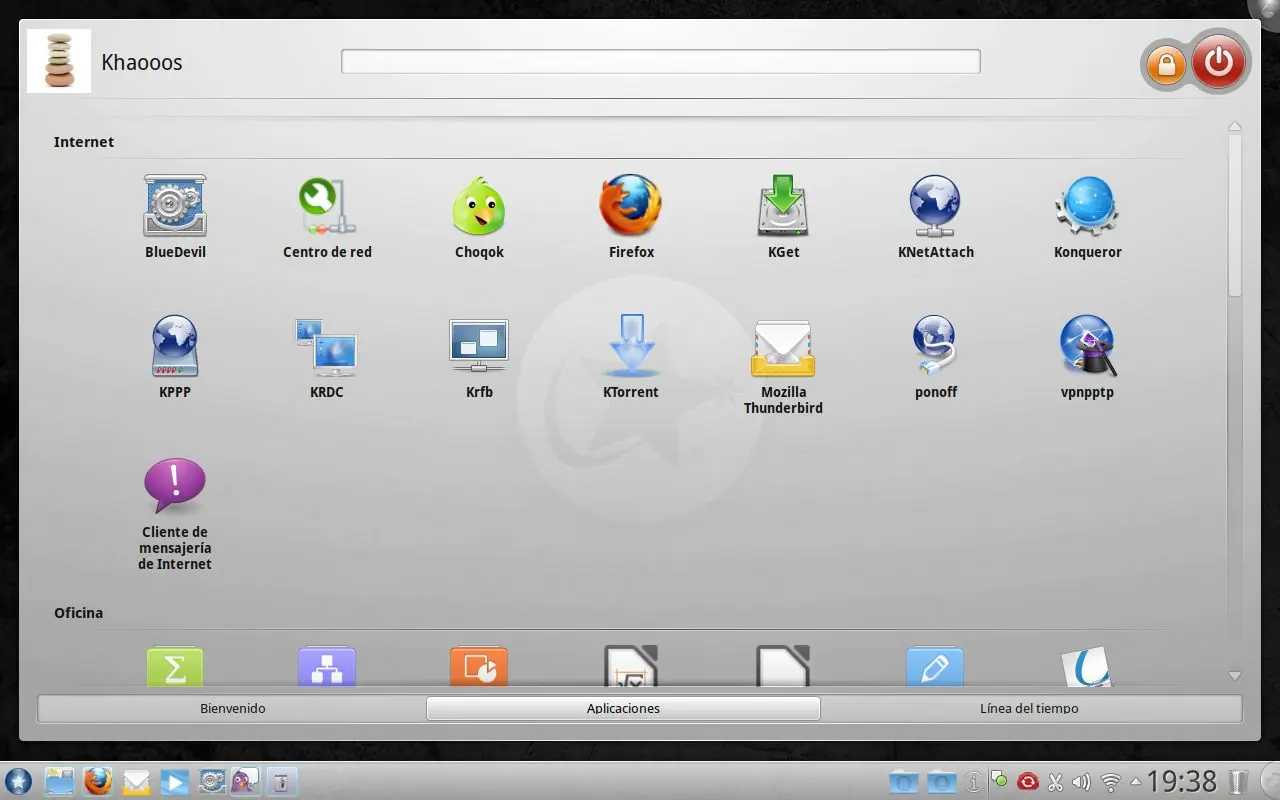Launch the BlueDevil Bluetooth app
The width and height of the screenshot is (1280, 800).
click(x=175, y=217)
